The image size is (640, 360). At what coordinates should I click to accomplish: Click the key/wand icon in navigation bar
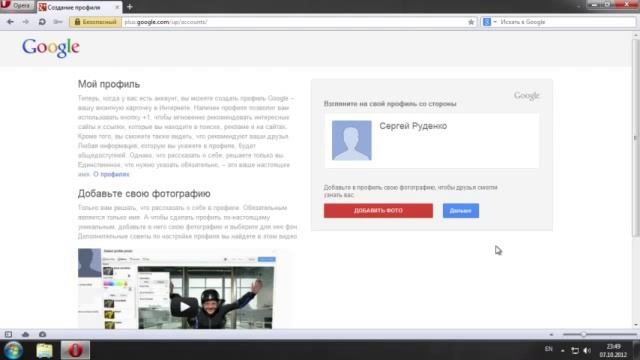pyautogui.click(x=58, y=22)
